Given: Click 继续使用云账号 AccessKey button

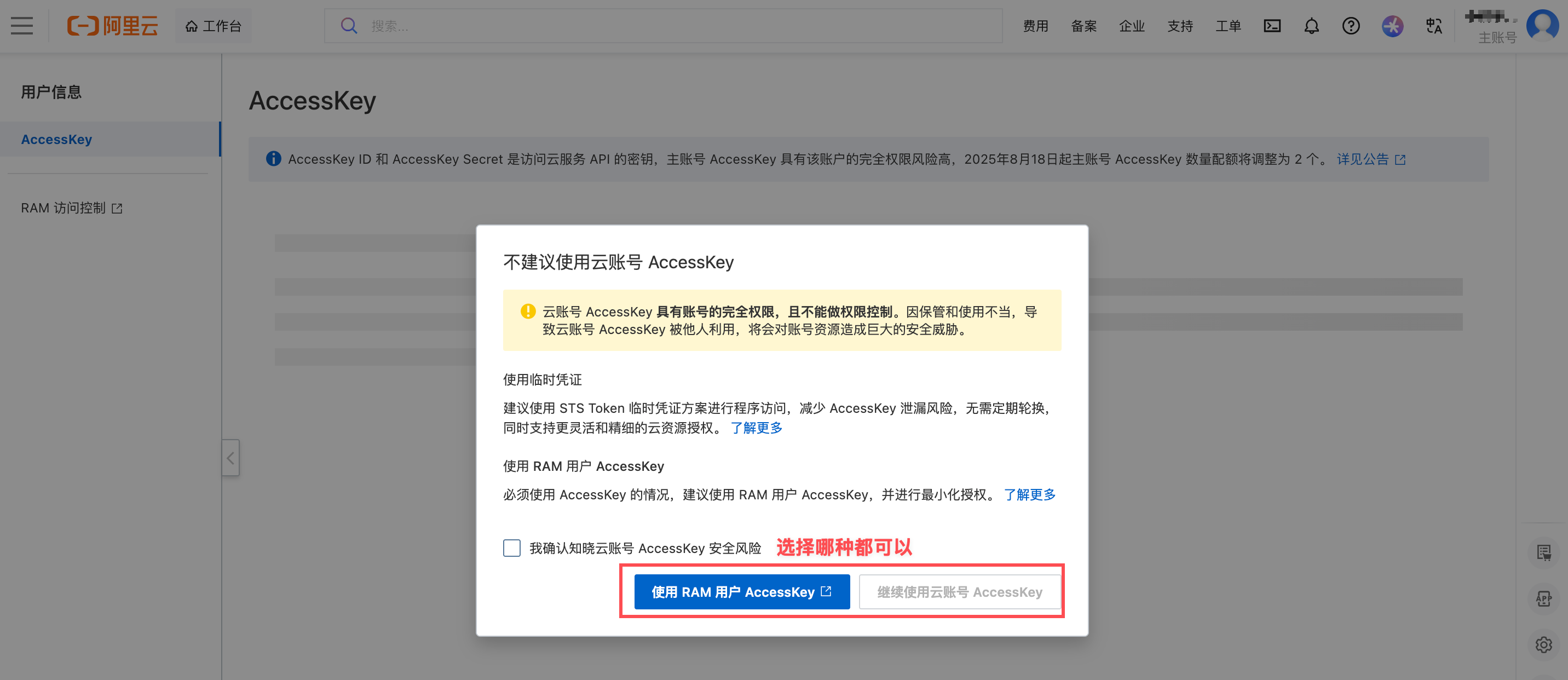Looking at the screenshot, I should [x=959, y=592].
